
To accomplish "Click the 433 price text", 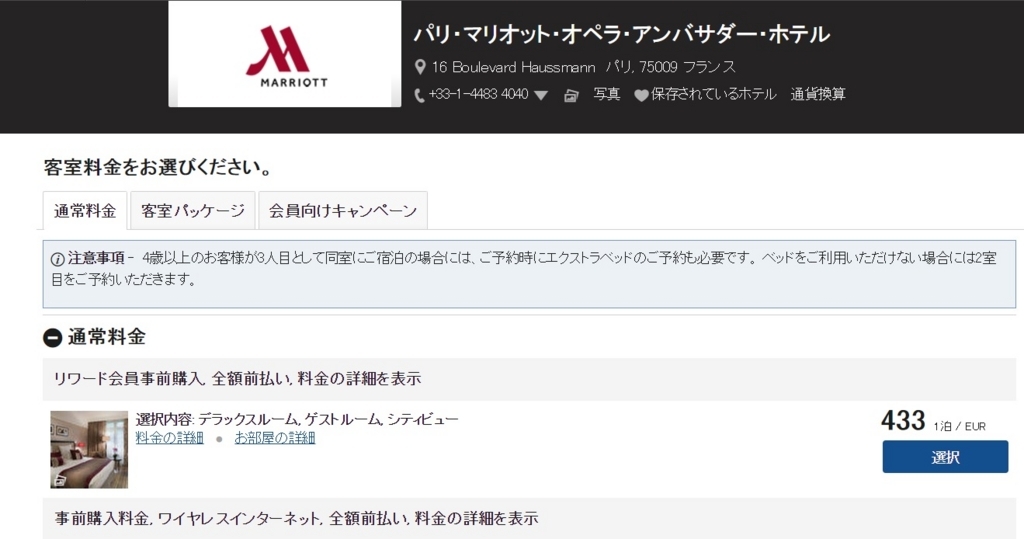I will [x=903, y=421].
